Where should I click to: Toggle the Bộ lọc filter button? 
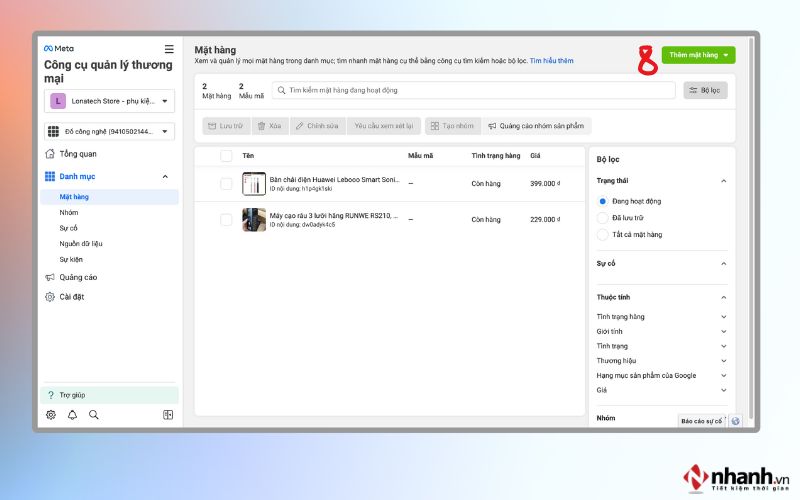coord(705,90)
